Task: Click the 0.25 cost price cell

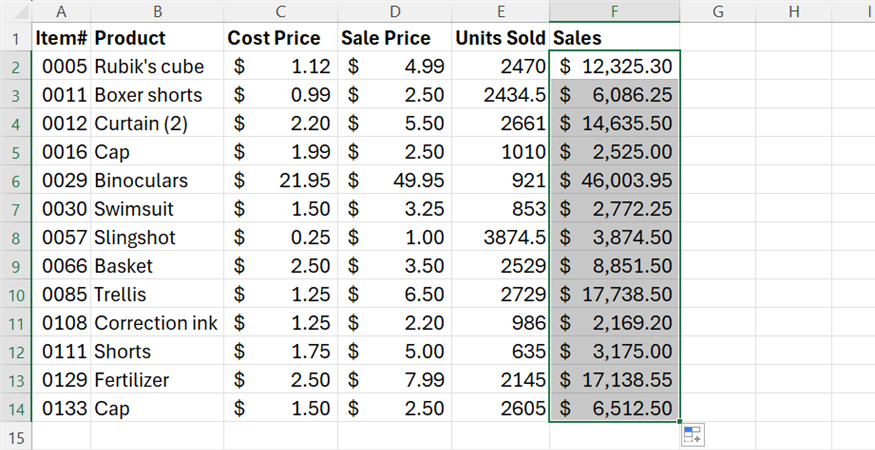Action: tap(281, 237)
